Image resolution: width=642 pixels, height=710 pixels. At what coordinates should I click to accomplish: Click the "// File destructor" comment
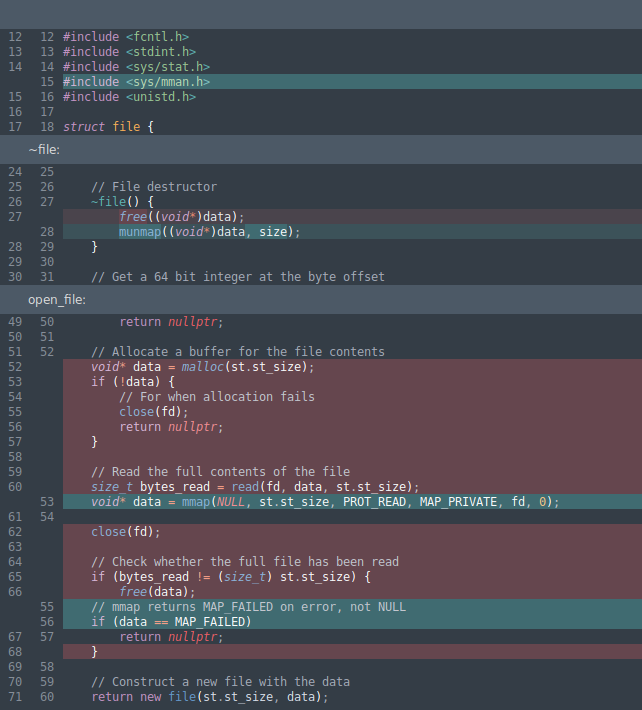pos(153,187)
